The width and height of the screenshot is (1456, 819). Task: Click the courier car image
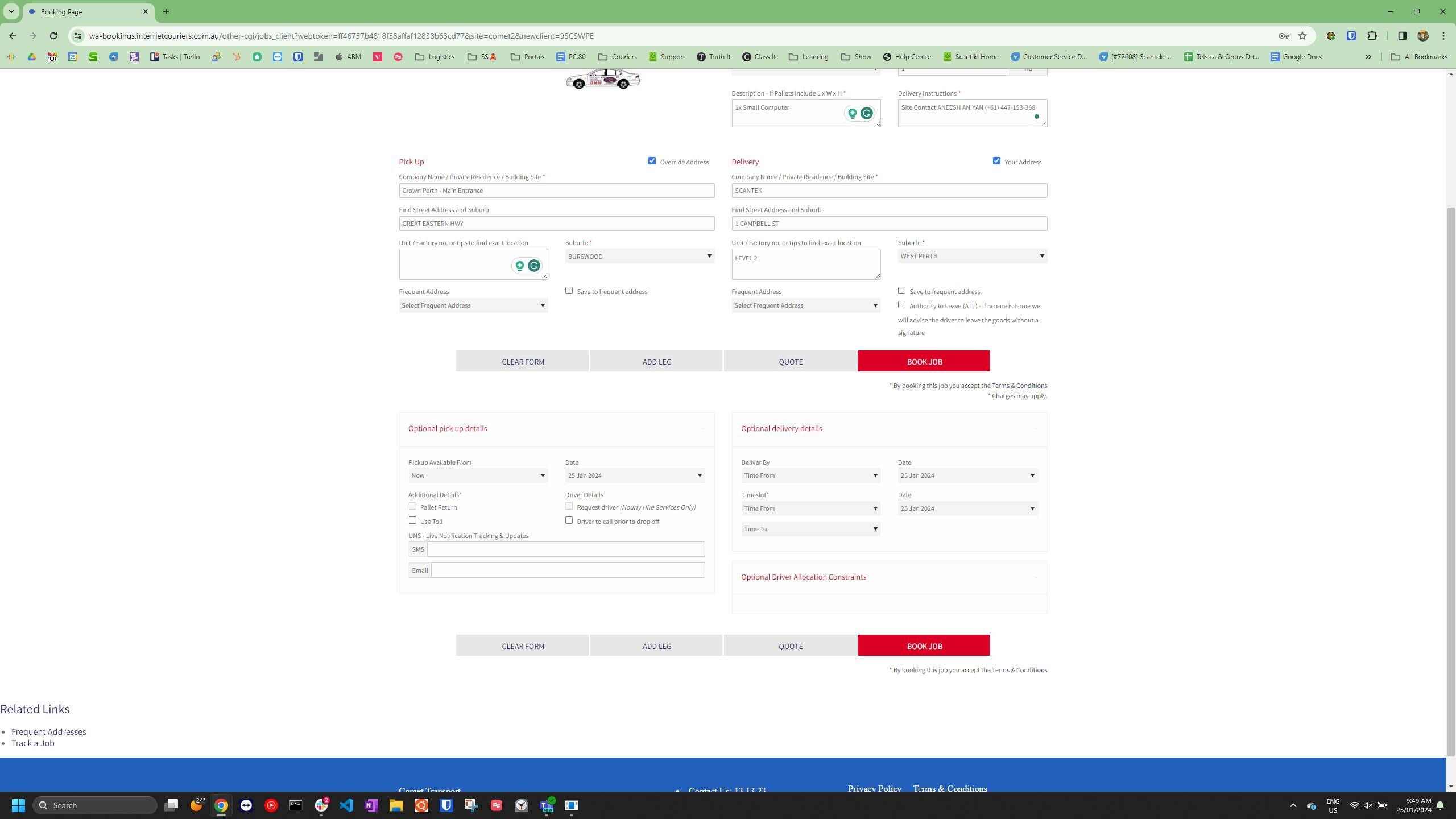pos(603,78)
